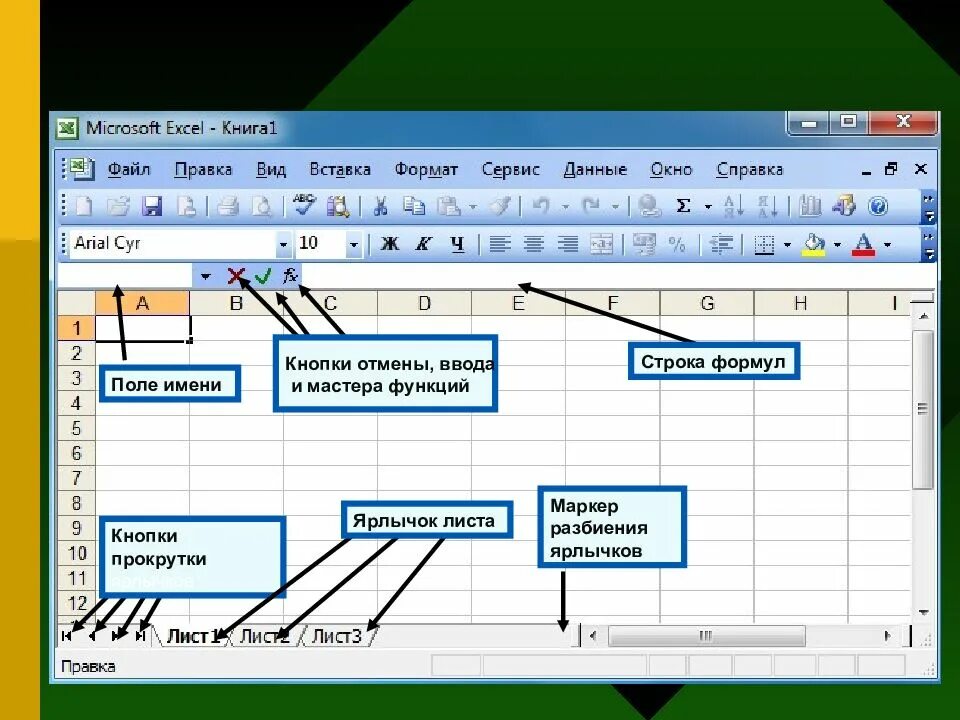Expand the Name Box dropdown arrow
The width and height of the screenshot is (960, 720).
205,276
